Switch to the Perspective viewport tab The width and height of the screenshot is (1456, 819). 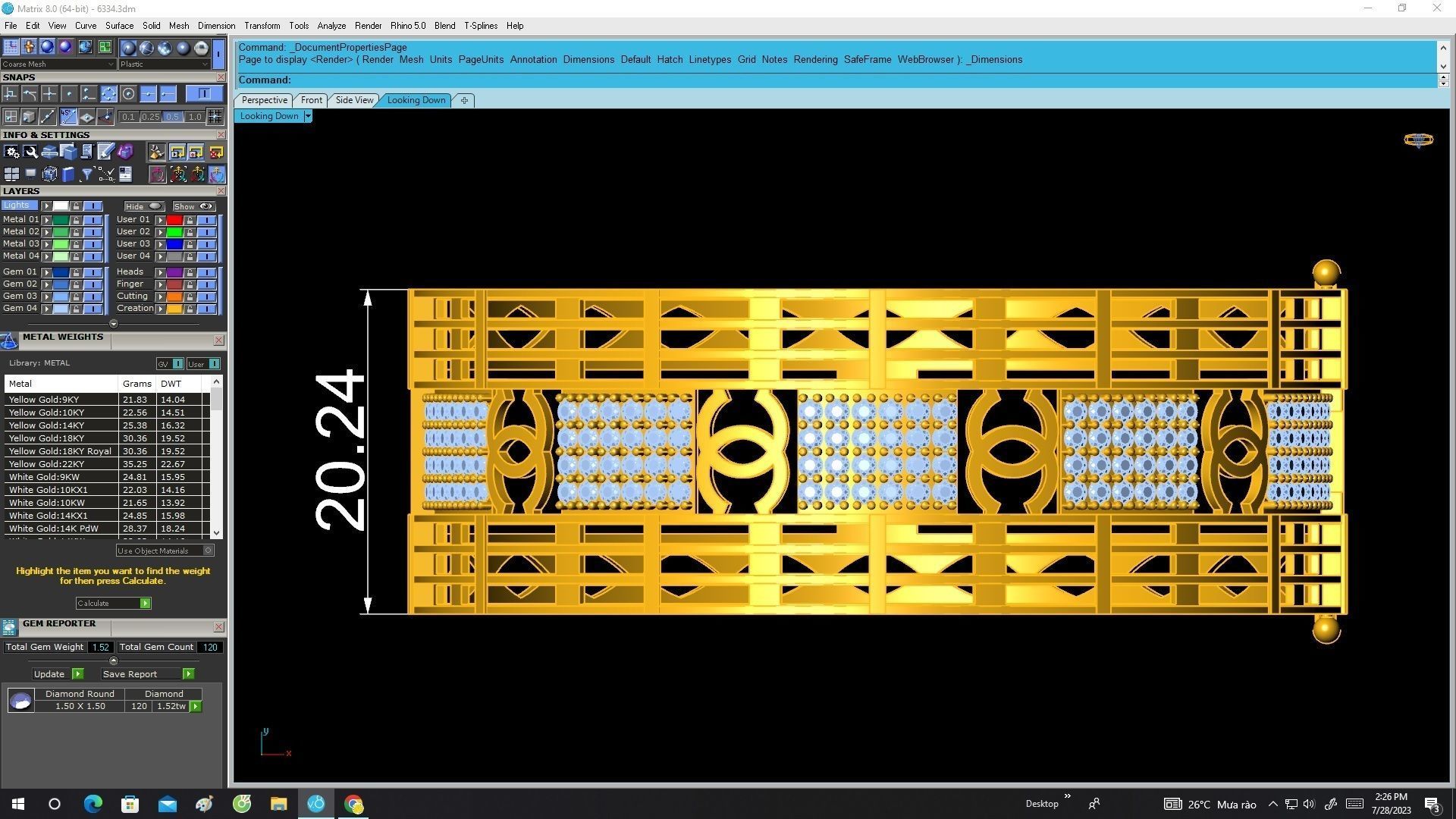(264, 100)
